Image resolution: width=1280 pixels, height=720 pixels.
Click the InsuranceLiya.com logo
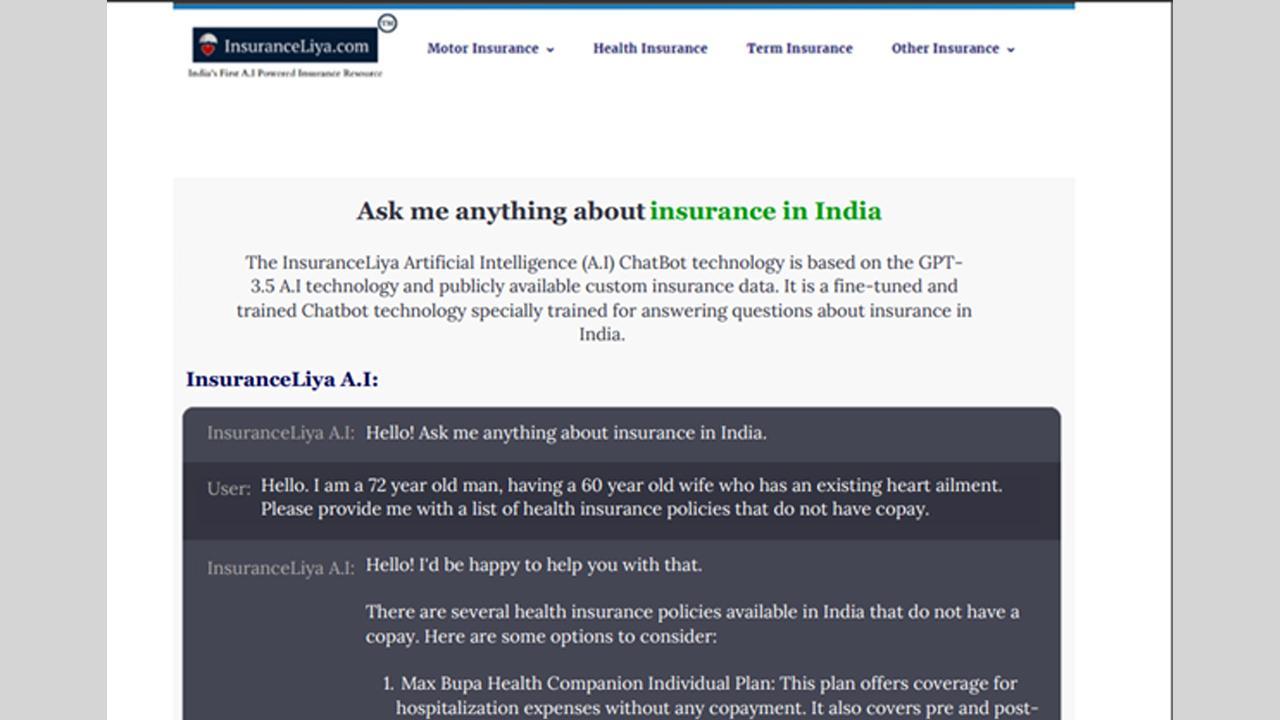287,46
